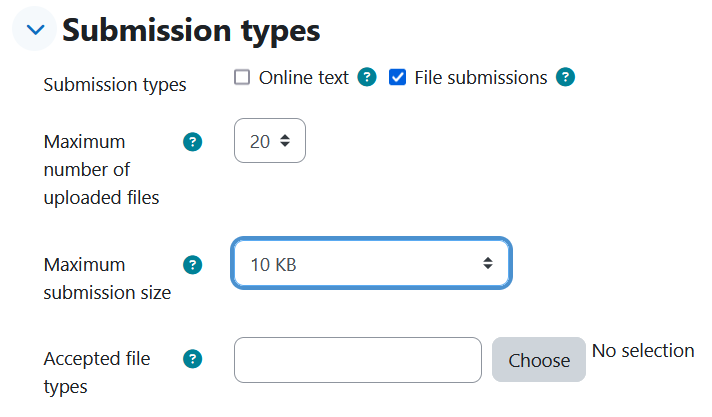712x417 pixels.
Task: Open help for File submissions
Action: click(x=565, y=77)
